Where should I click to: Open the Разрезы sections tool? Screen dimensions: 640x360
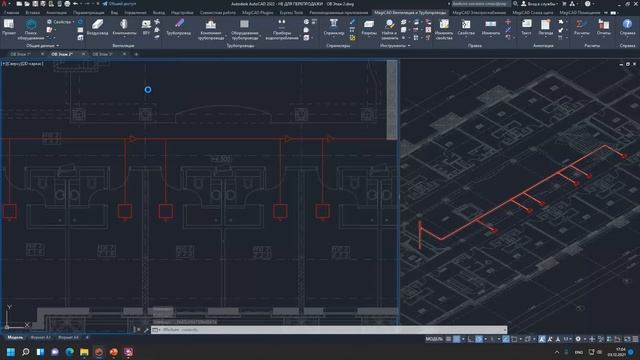(369, 27)
